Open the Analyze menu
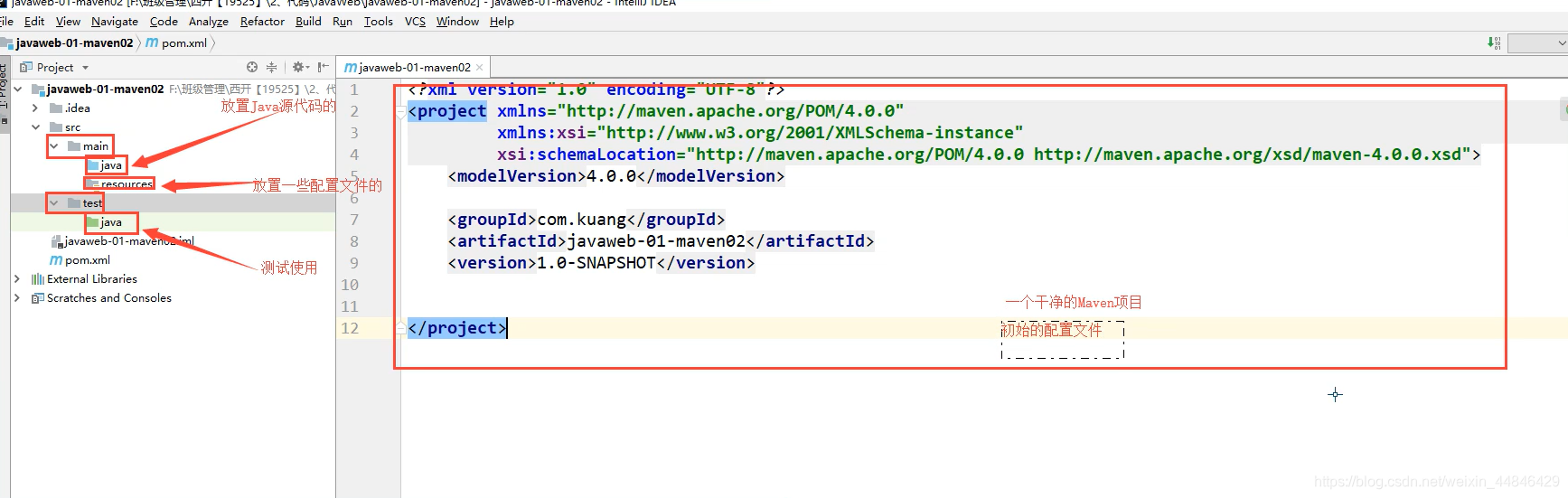The height and width of the screenshot is (498, 1568). [x=209, y=21]
